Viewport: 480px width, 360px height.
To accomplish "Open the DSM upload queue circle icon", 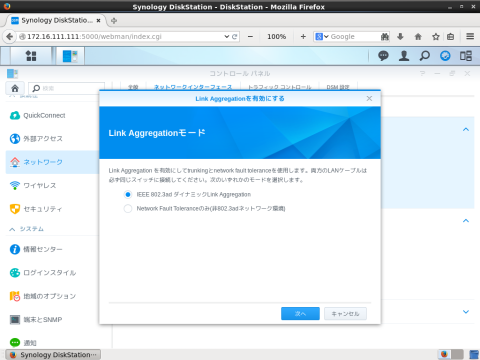I will (445, 56).
